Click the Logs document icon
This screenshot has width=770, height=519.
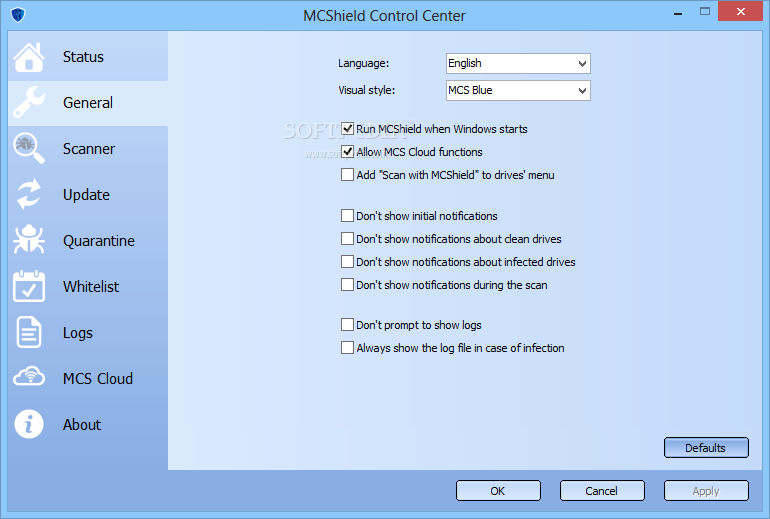coord(29,332)
